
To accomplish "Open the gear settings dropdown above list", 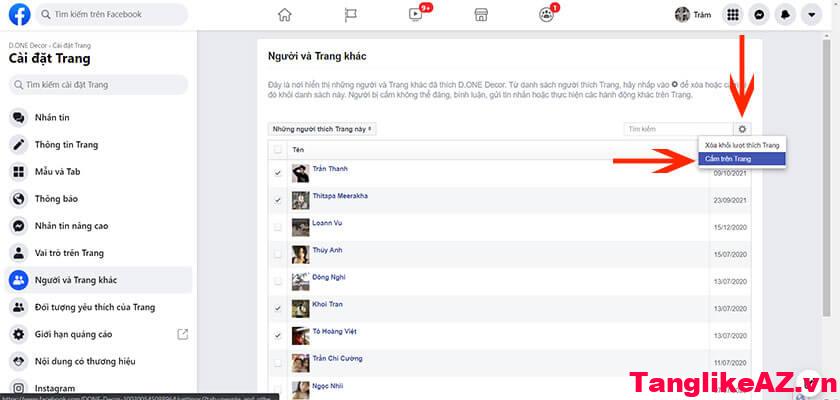I will tap(742, 129).
